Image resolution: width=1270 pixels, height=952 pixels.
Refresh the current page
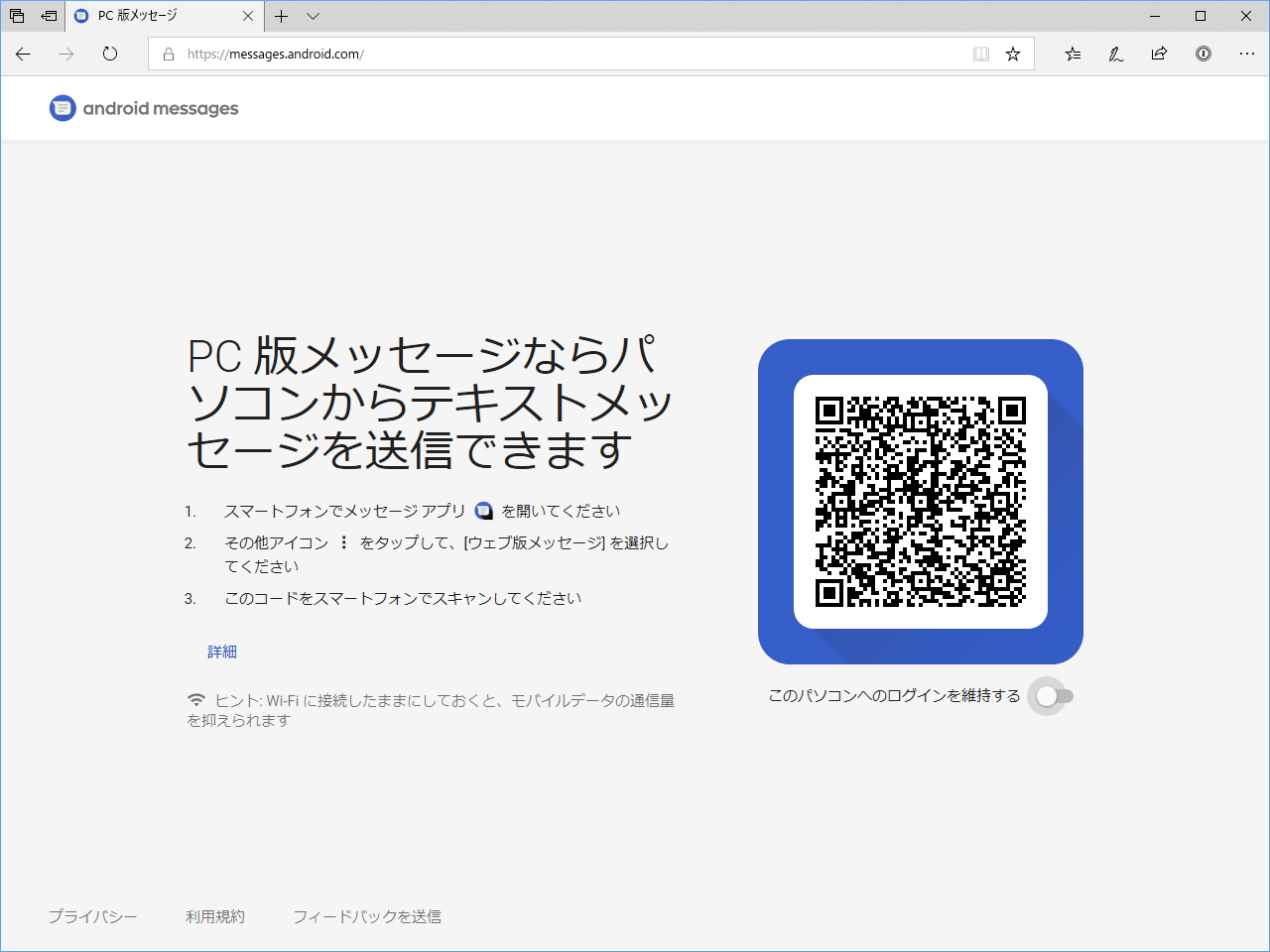point(110,55)
